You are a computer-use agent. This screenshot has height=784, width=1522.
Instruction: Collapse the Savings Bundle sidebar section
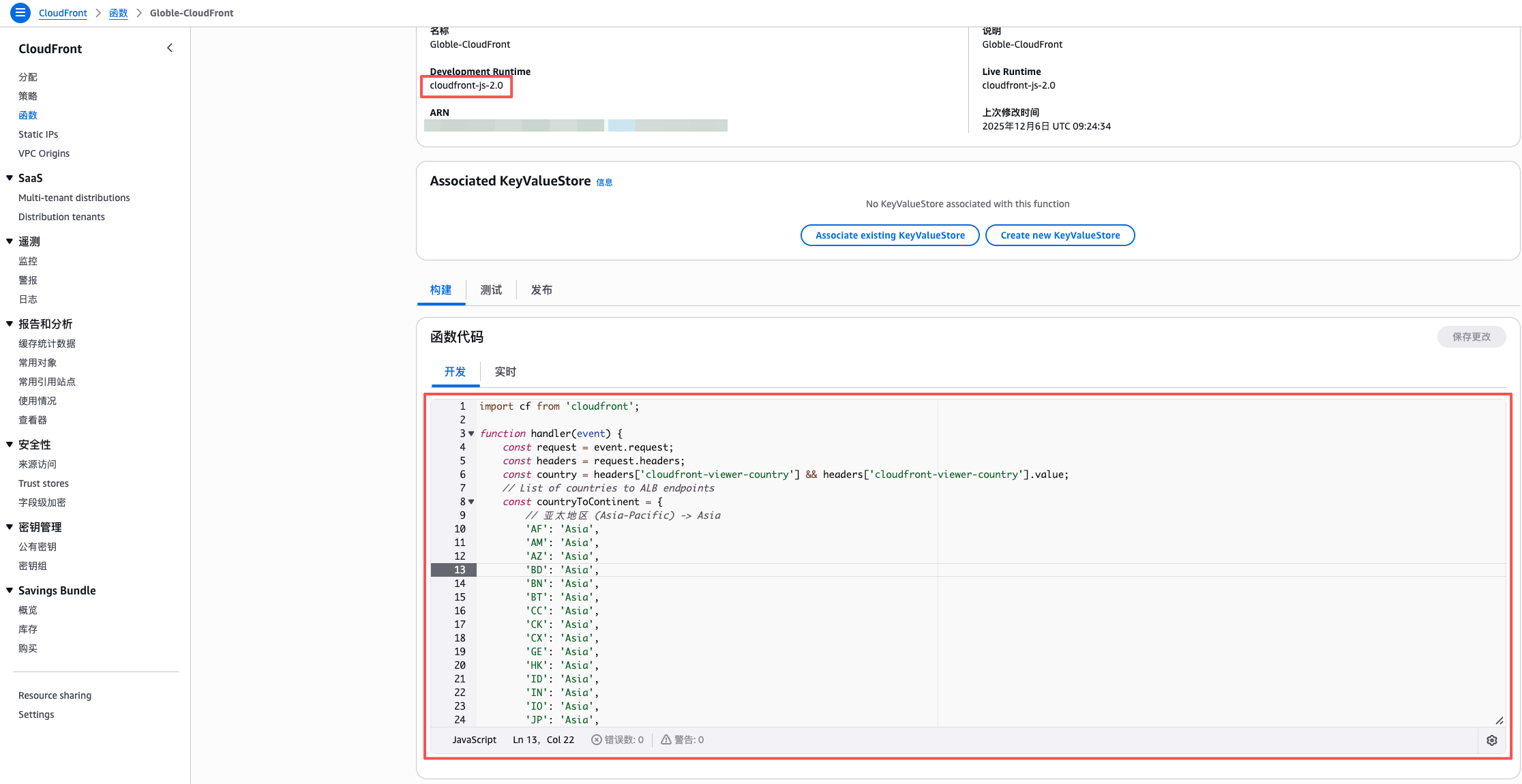click(10, 590)
